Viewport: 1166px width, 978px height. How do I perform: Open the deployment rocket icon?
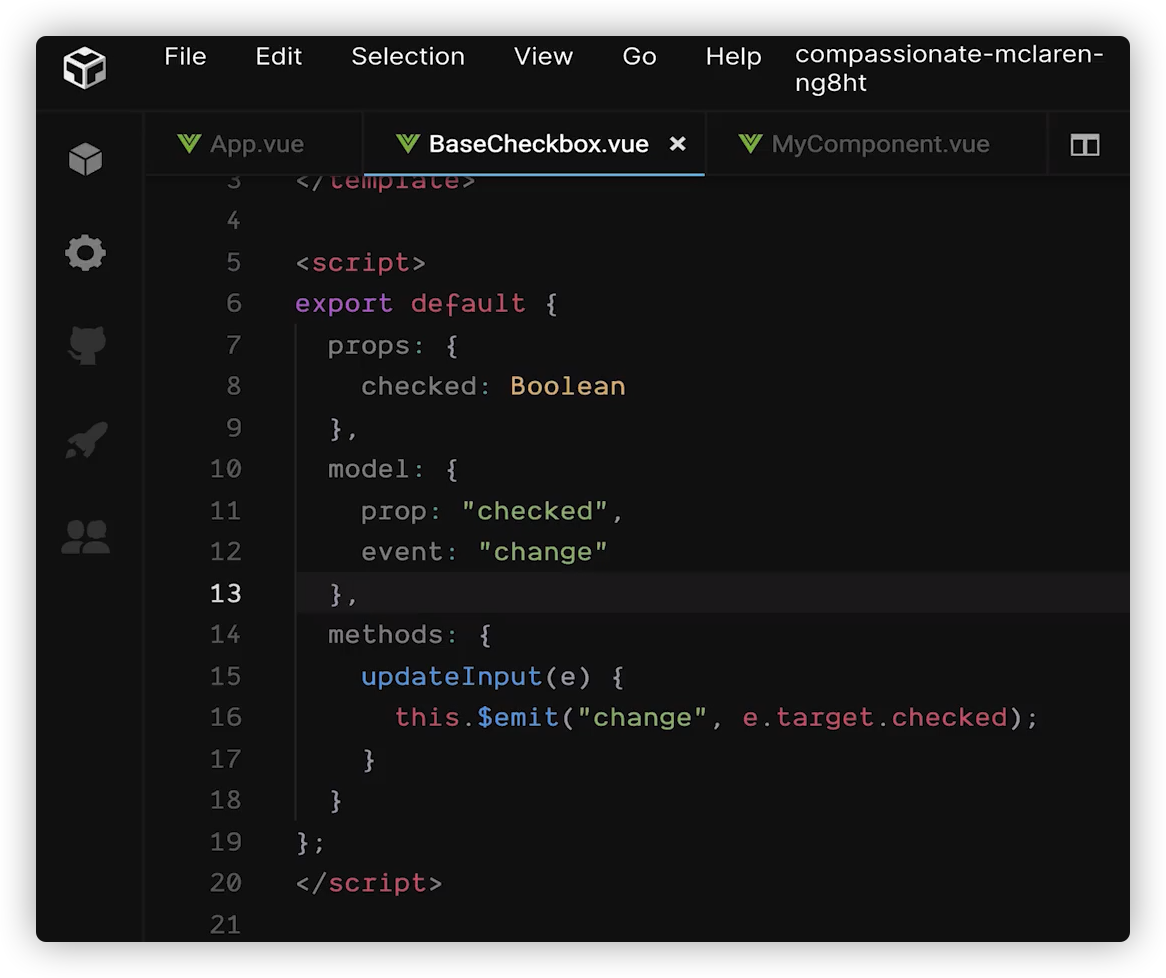pos(87,440)
